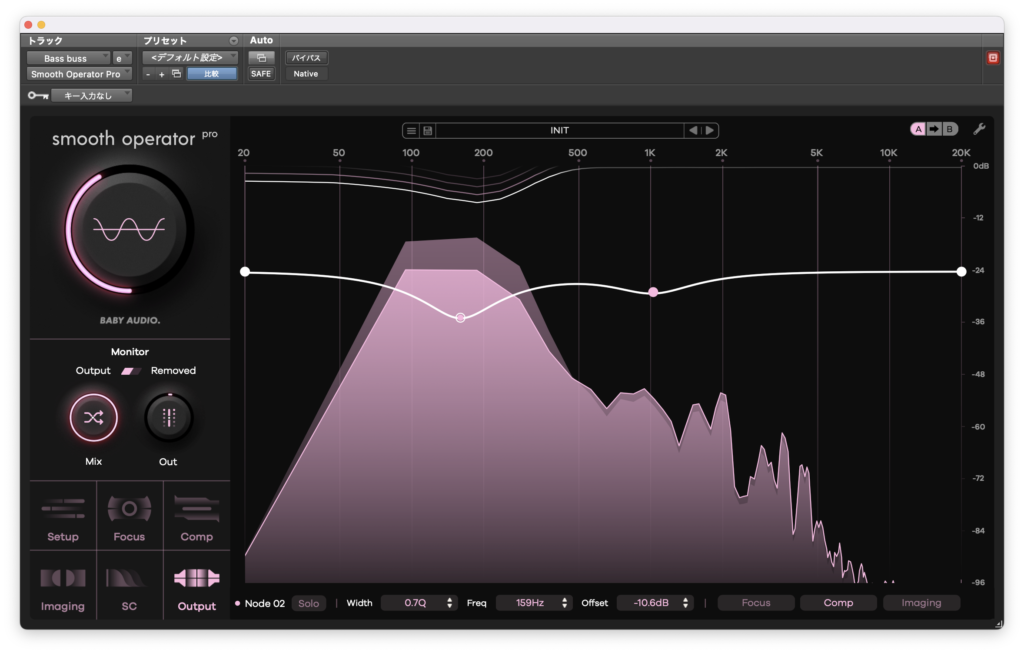Click the main smooth operator sine-wave knob
The width and height of the screenshot is (1024, 653).
129,229
